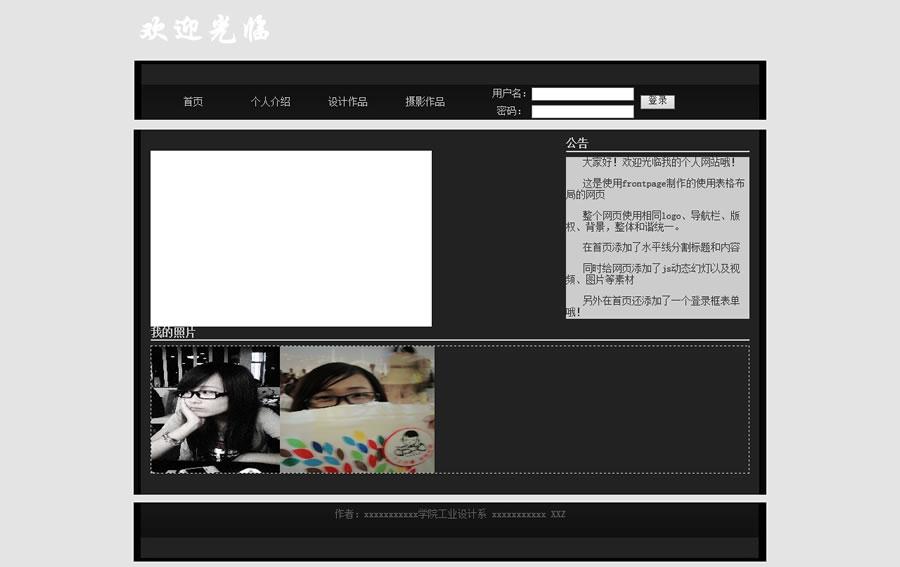Focus the 用户名 text field

pos(582,94)
